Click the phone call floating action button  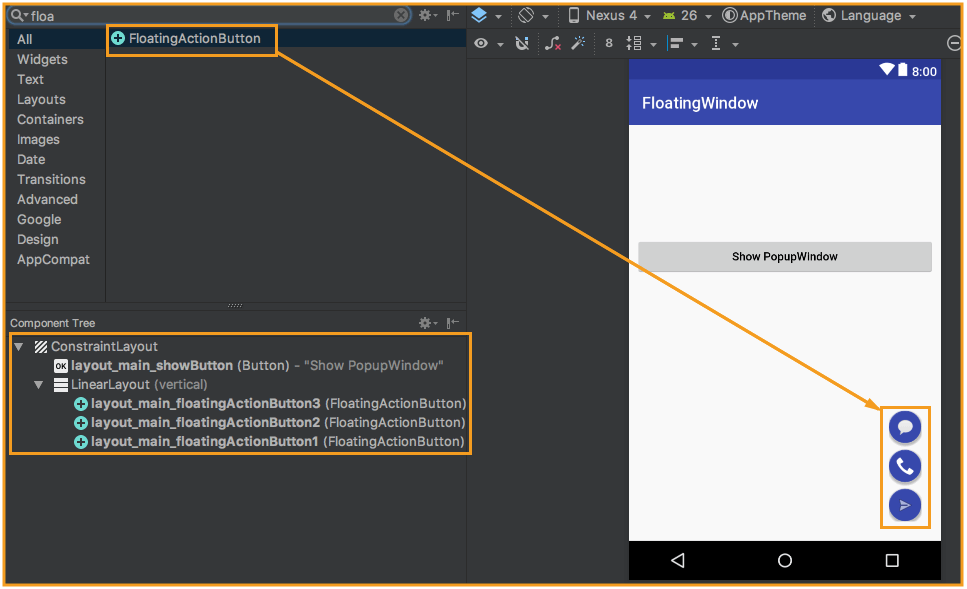click(905, 466)
